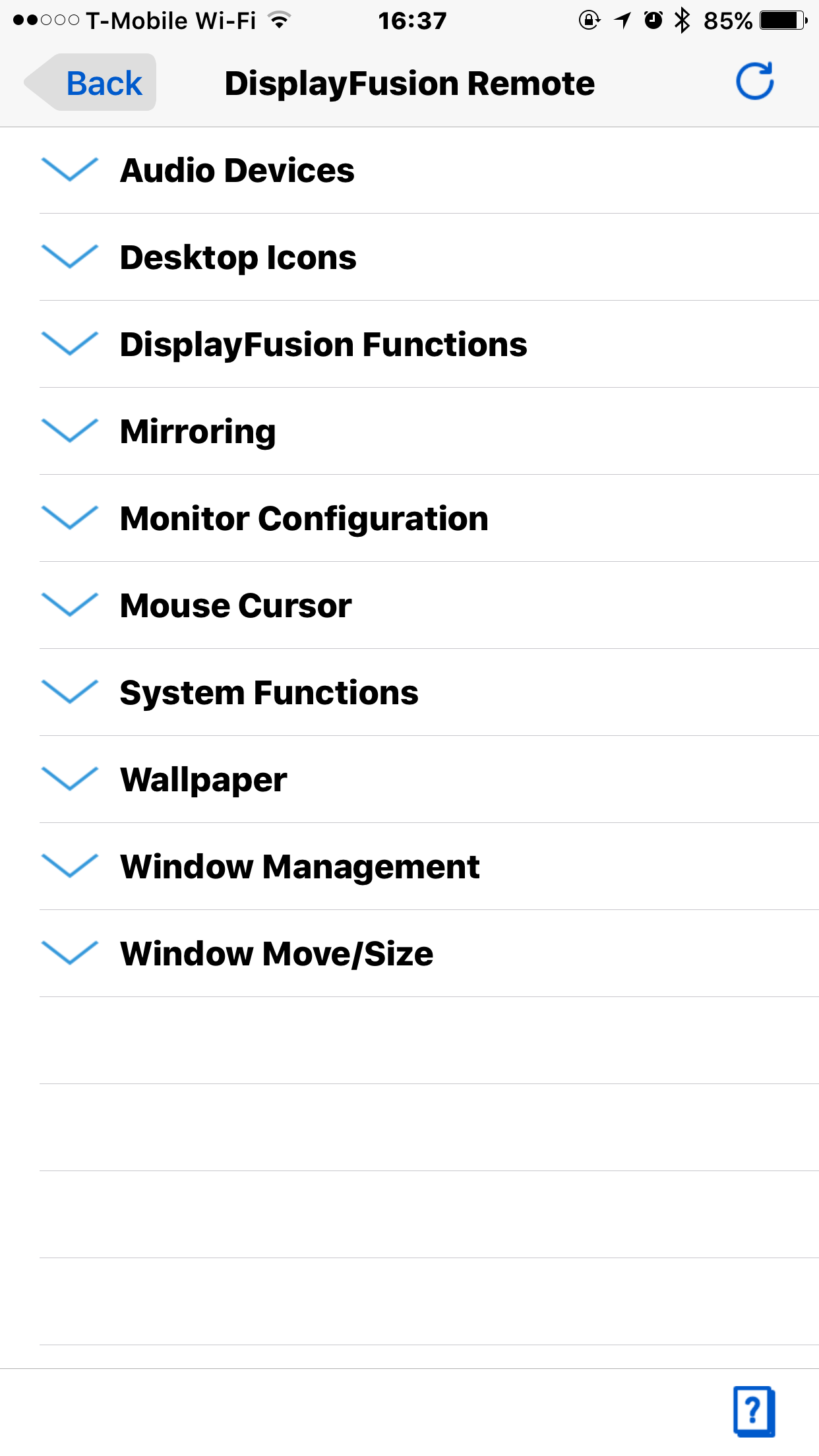Select the Wallpaper category label

pyautogui.click(x=203, y=781)
